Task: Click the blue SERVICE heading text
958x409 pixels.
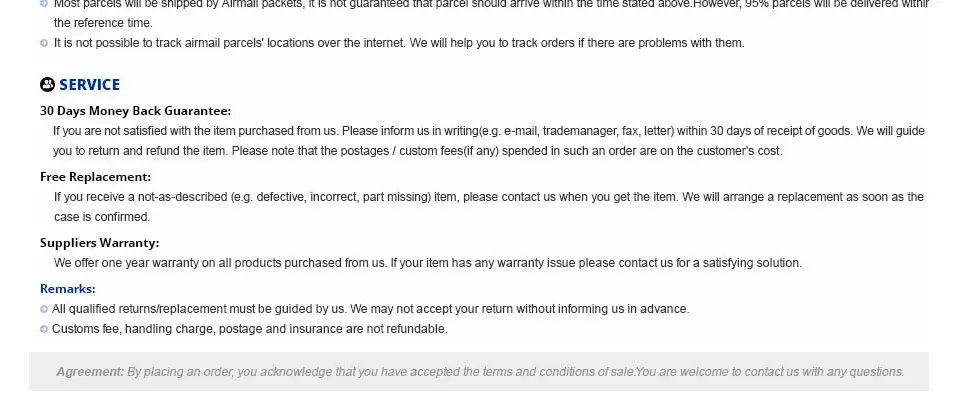Action: tap(89, 85)
